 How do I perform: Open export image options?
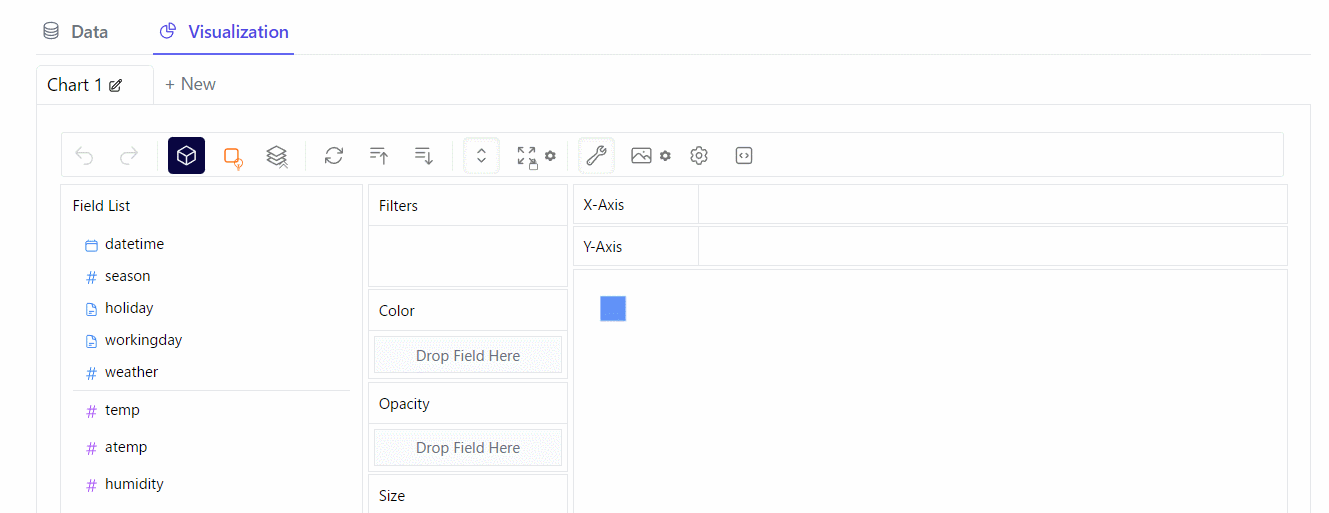tap(650, 156)
